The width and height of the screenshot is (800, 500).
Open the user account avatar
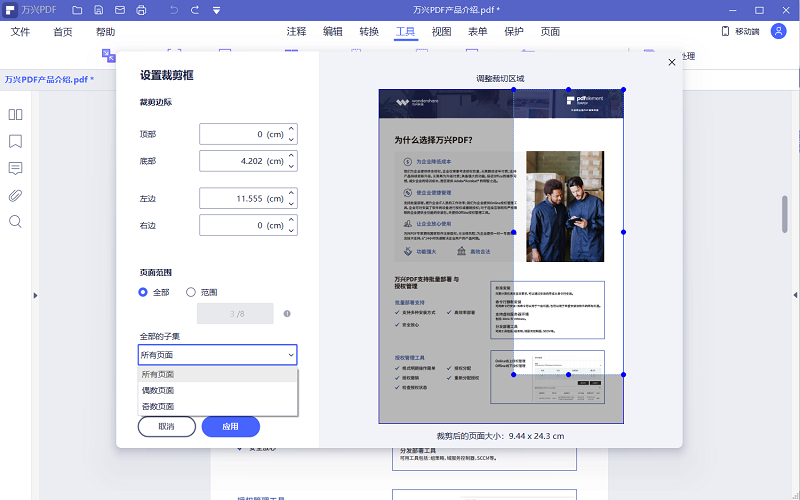779,31
